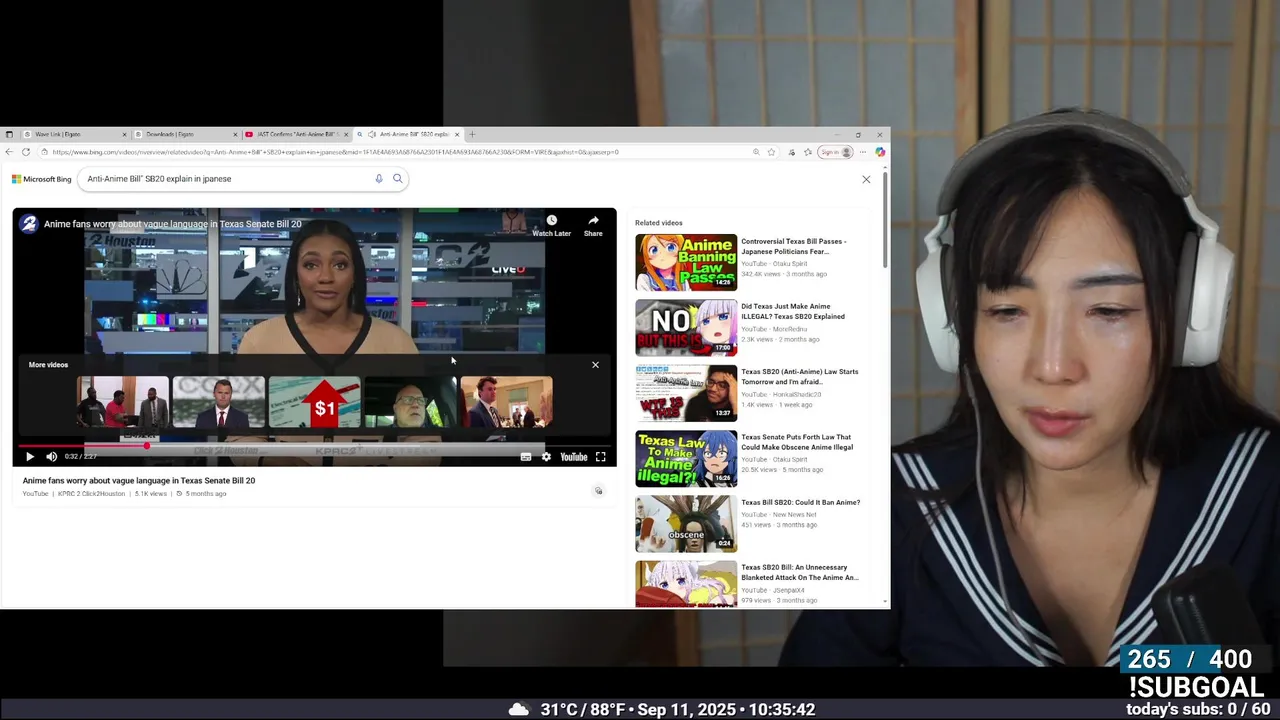Close the Downloads | Elgato tab
This screenshot has width=1280, height=720.
(236, 134)
